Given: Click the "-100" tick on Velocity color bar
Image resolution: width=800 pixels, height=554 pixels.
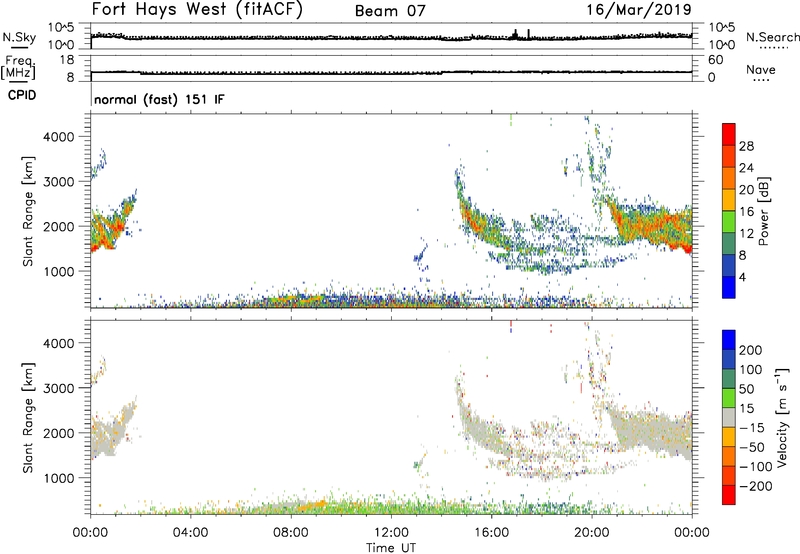Looking at the screenshot, I should pyautogui.click(x=756, y=467).
